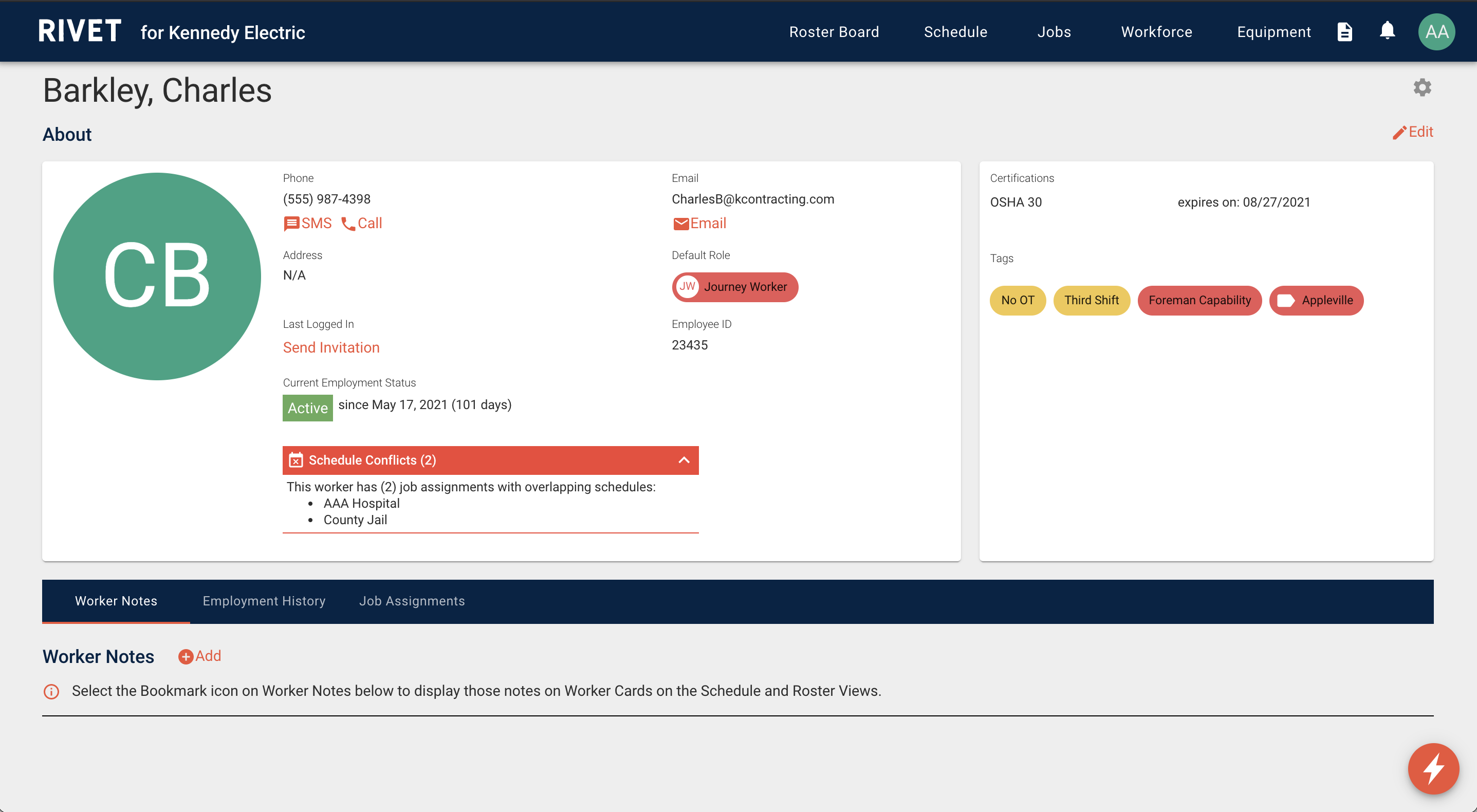This screenshot has height=812, width=1477.
Task: Click the Schedule Conflicts expand chevron
Action: [685, 460]
